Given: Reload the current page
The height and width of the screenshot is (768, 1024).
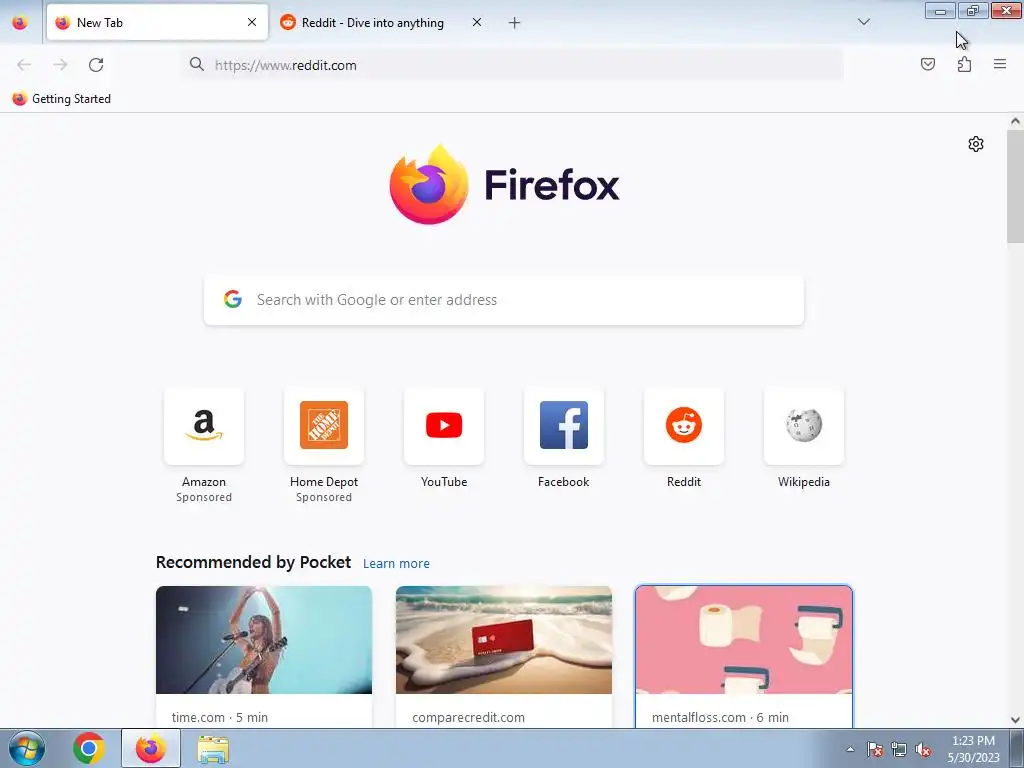Looking at the screenshot, I should [96, 65].
